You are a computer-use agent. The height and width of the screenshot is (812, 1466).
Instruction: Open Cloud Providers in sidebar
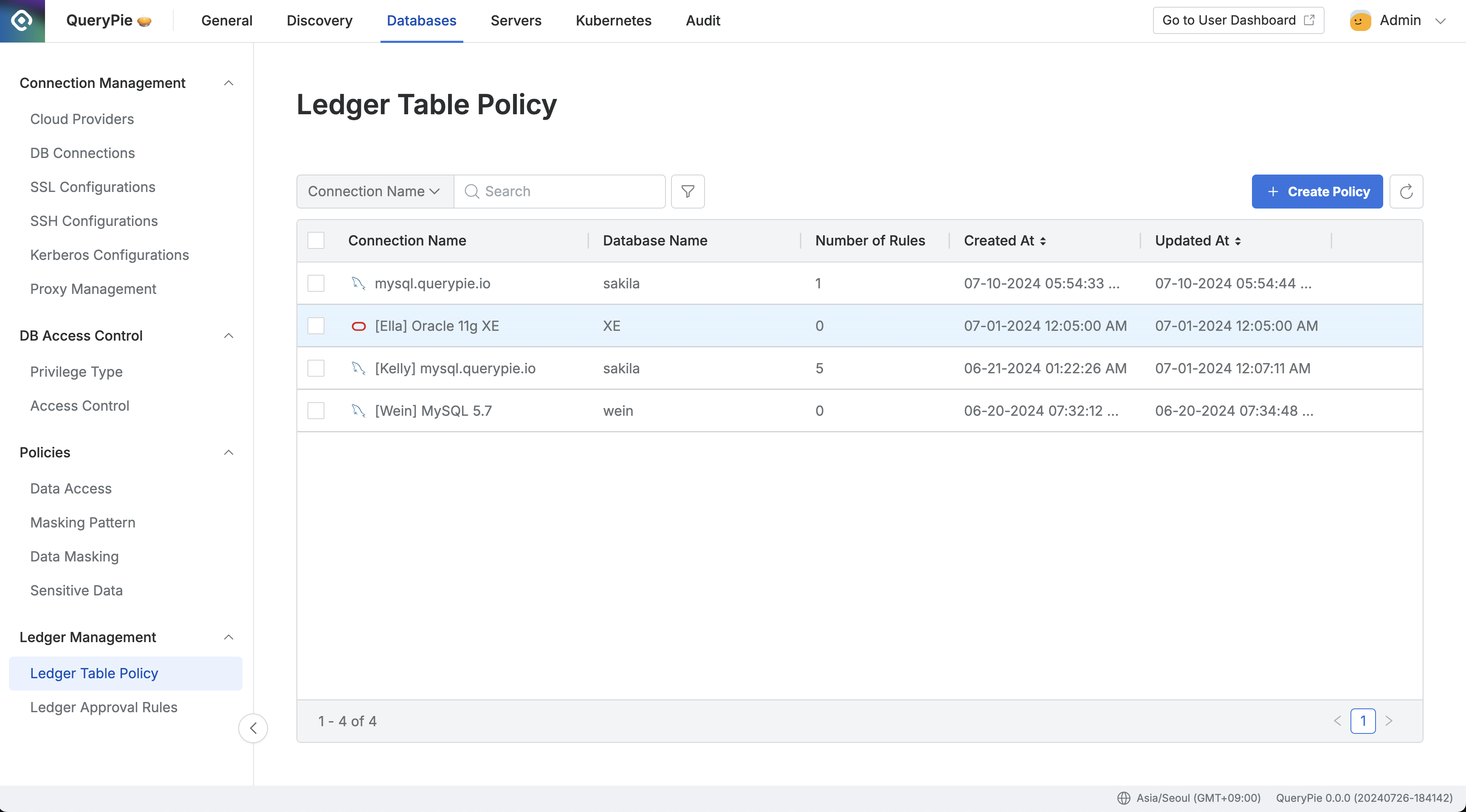point(82,119)
